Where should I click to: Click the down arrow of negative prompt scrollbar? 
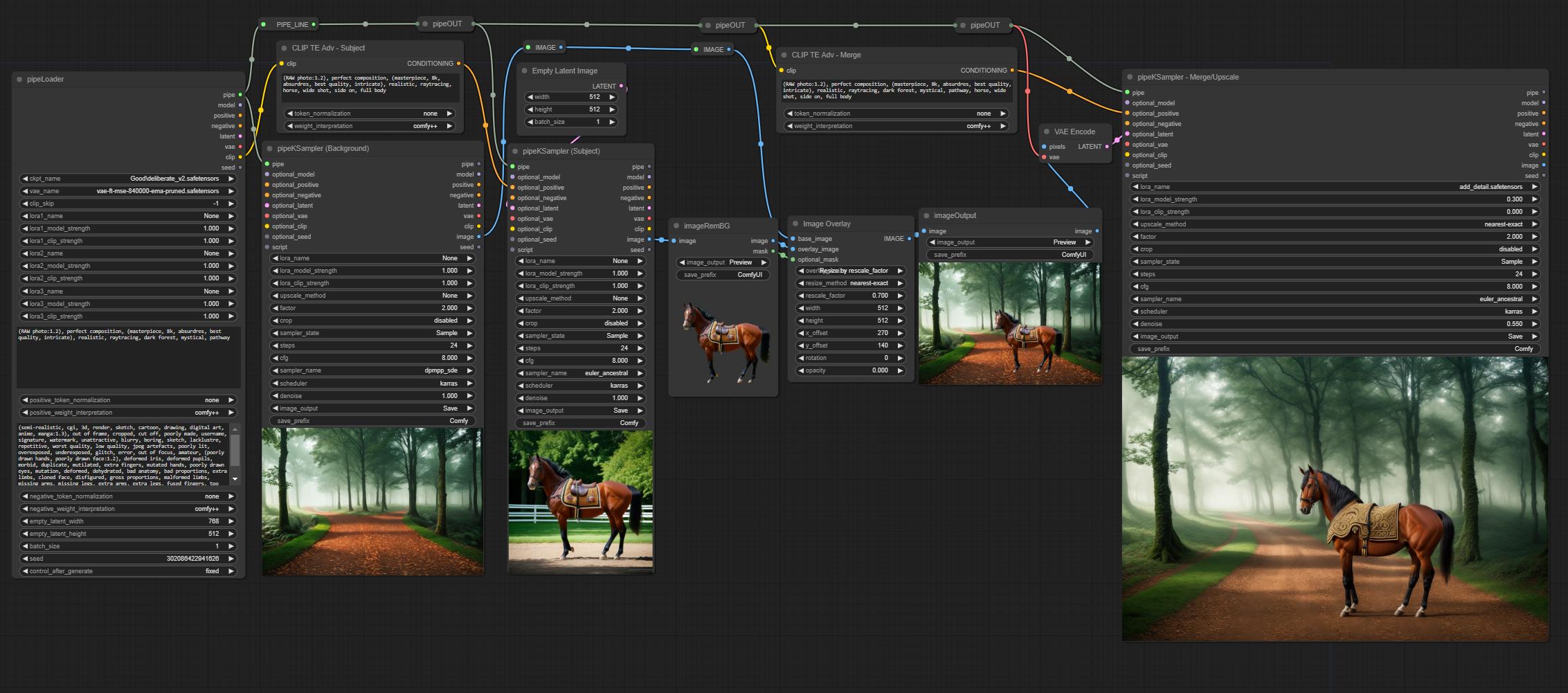[x=235, y=478]
